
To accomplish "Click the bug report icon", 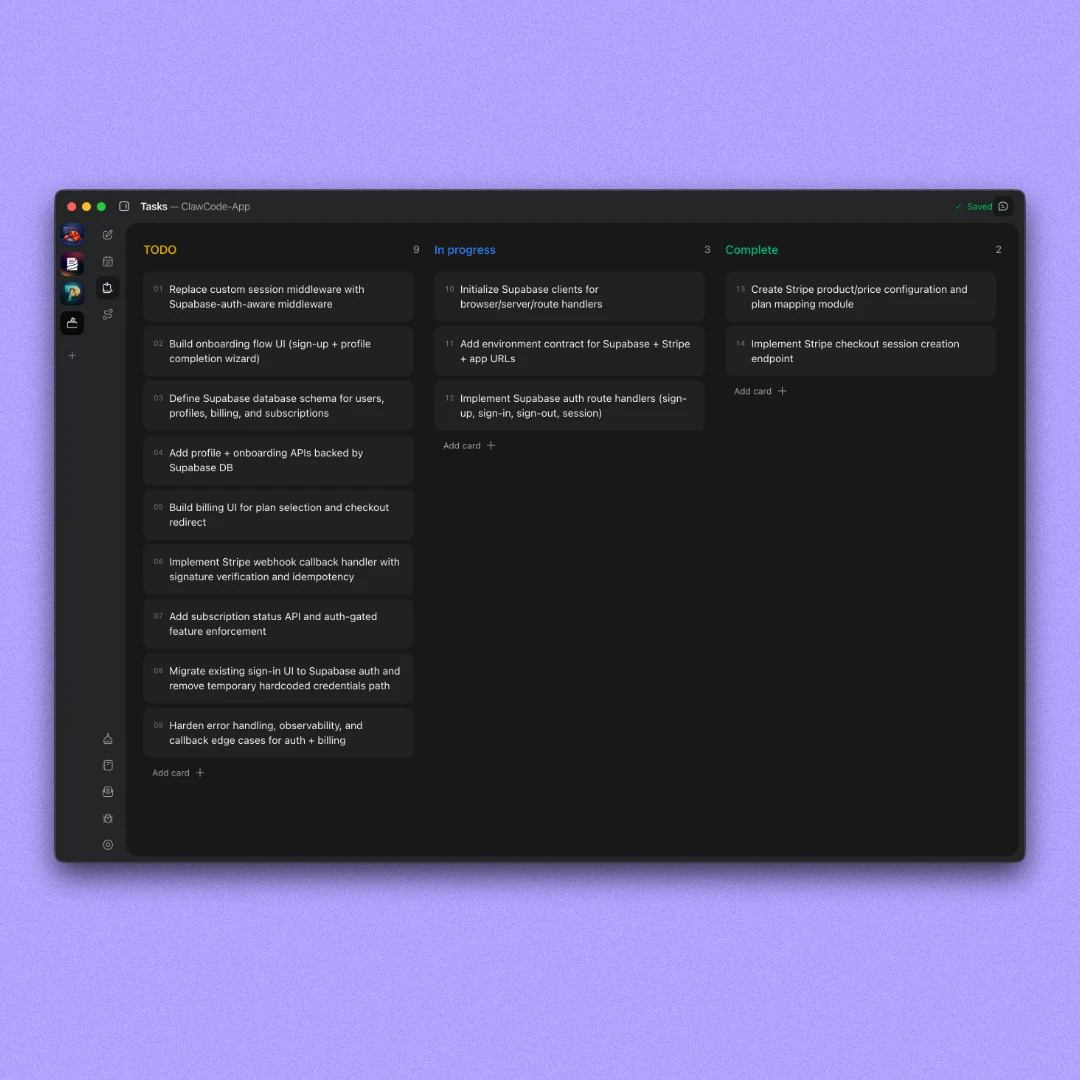I will tap(108, 818).
